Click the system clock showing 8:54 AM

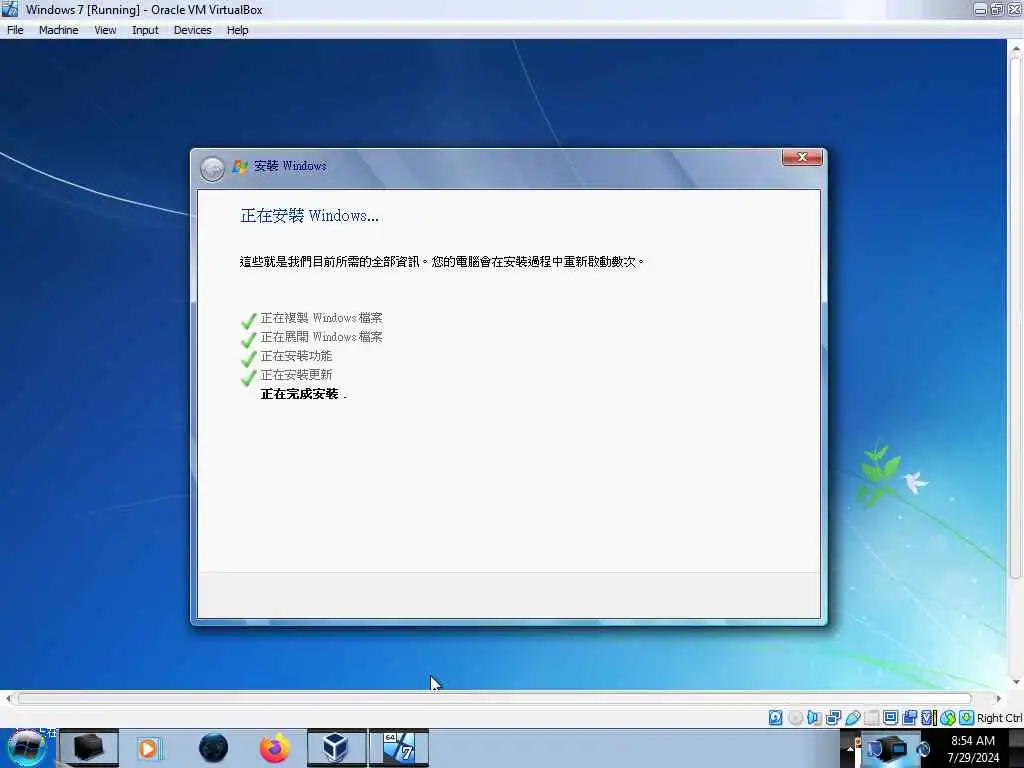click(x=973, y=748)
